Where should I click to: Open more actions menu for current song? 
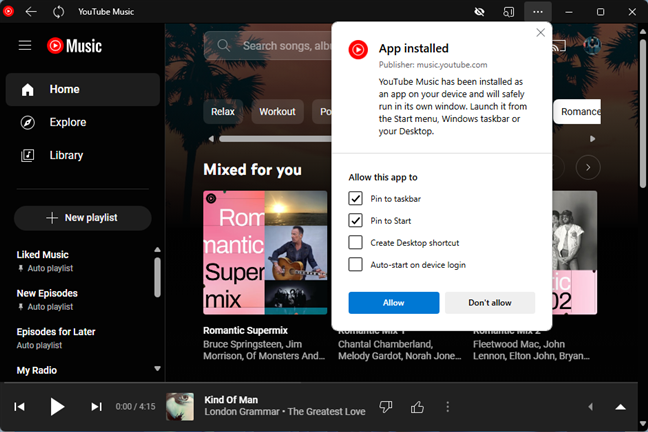(448, 407)
